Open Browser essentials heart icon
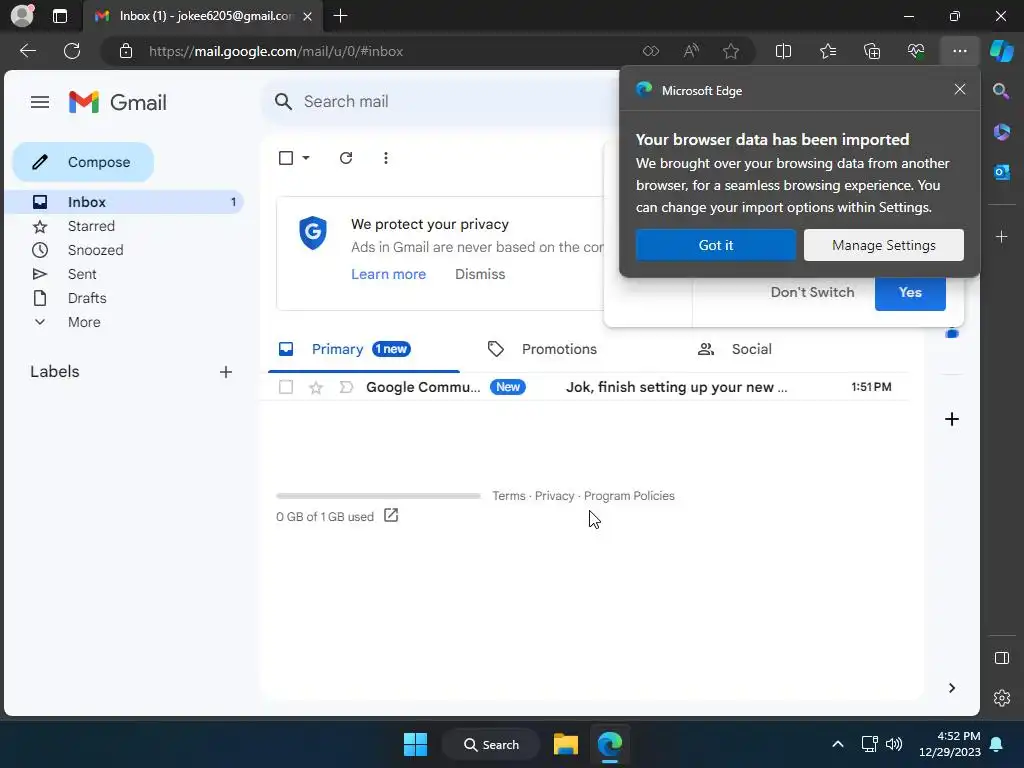The height and width of the screenshot is (768, 1024). tap(916, 51)
